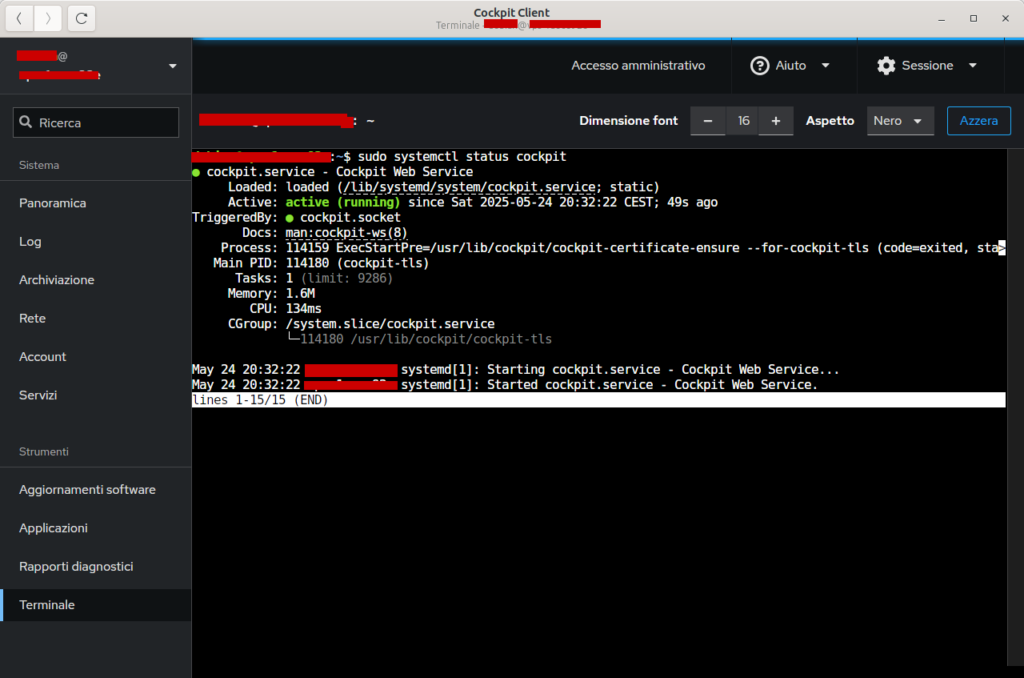Click the 'sudo systemctl status cockpit' command

(x=462, y=157)
